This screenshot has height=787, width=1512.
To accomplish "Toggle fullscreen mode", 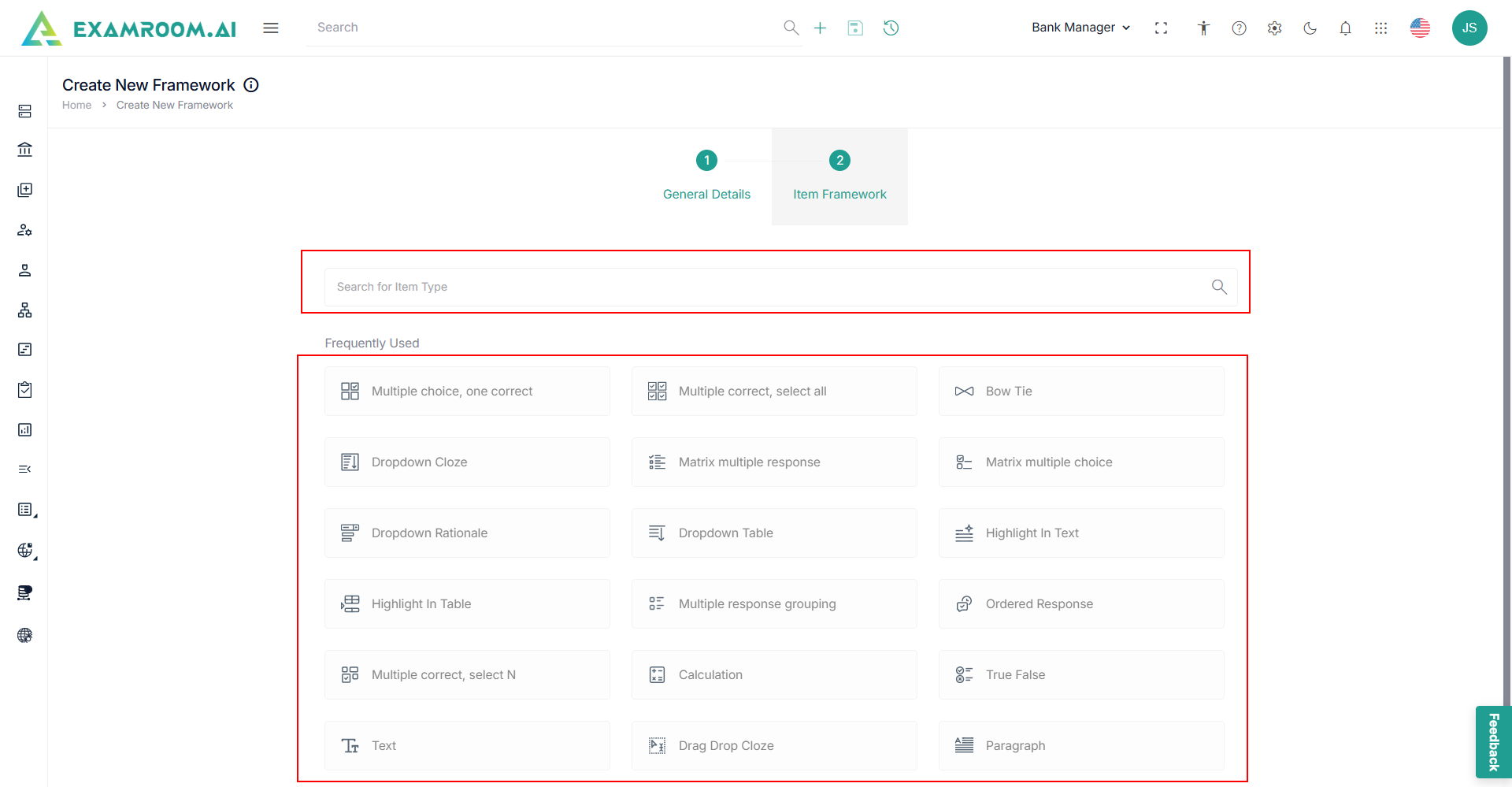I will pyautogui.click(x=1161, y=28).
